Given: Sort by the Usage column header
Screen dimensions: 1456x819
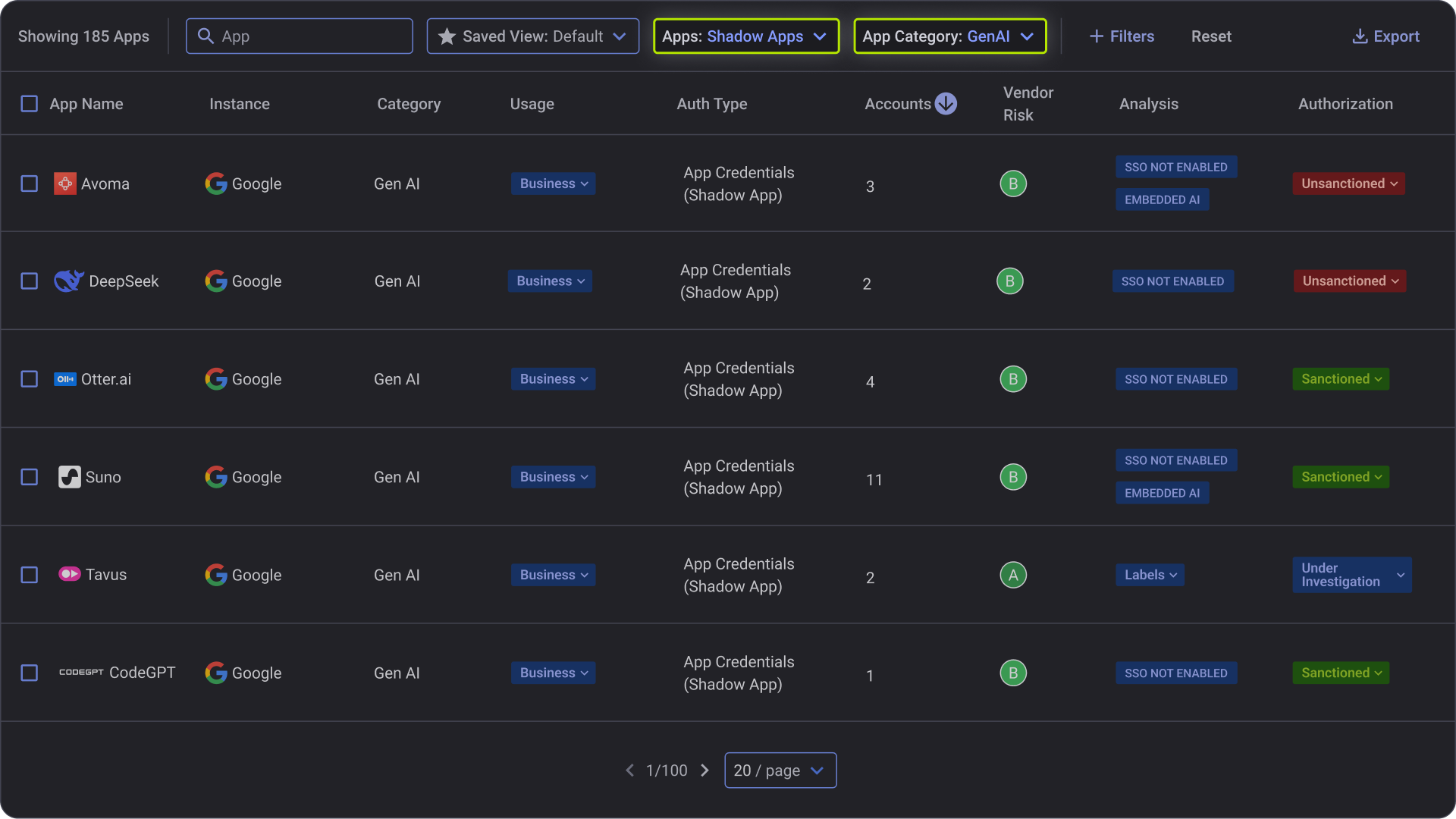Looking at the screenshot, I should coord(532,104).
